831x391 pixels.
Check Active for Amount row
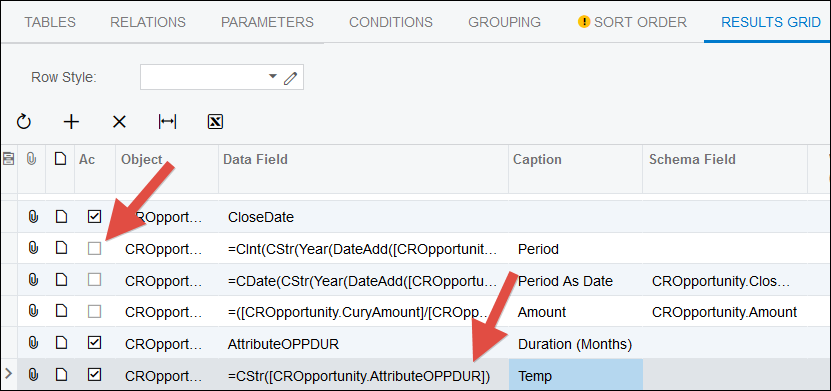point(94,312)
